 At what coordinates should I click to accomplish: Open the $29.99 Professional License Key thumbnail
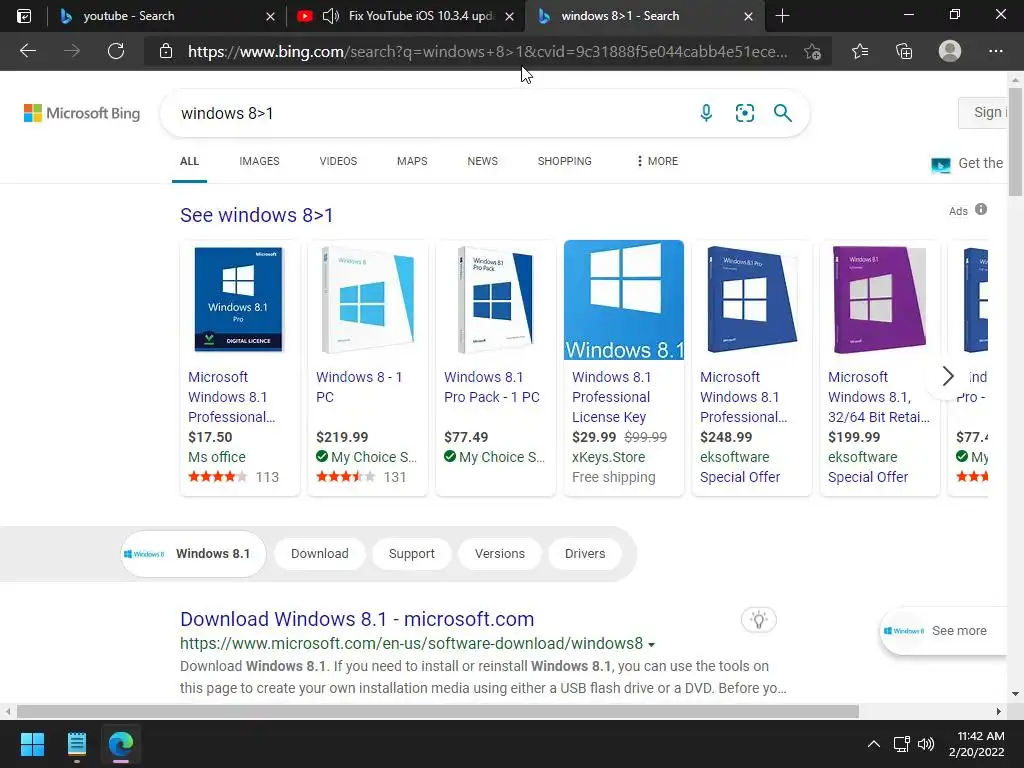click(x=624, y=300)
